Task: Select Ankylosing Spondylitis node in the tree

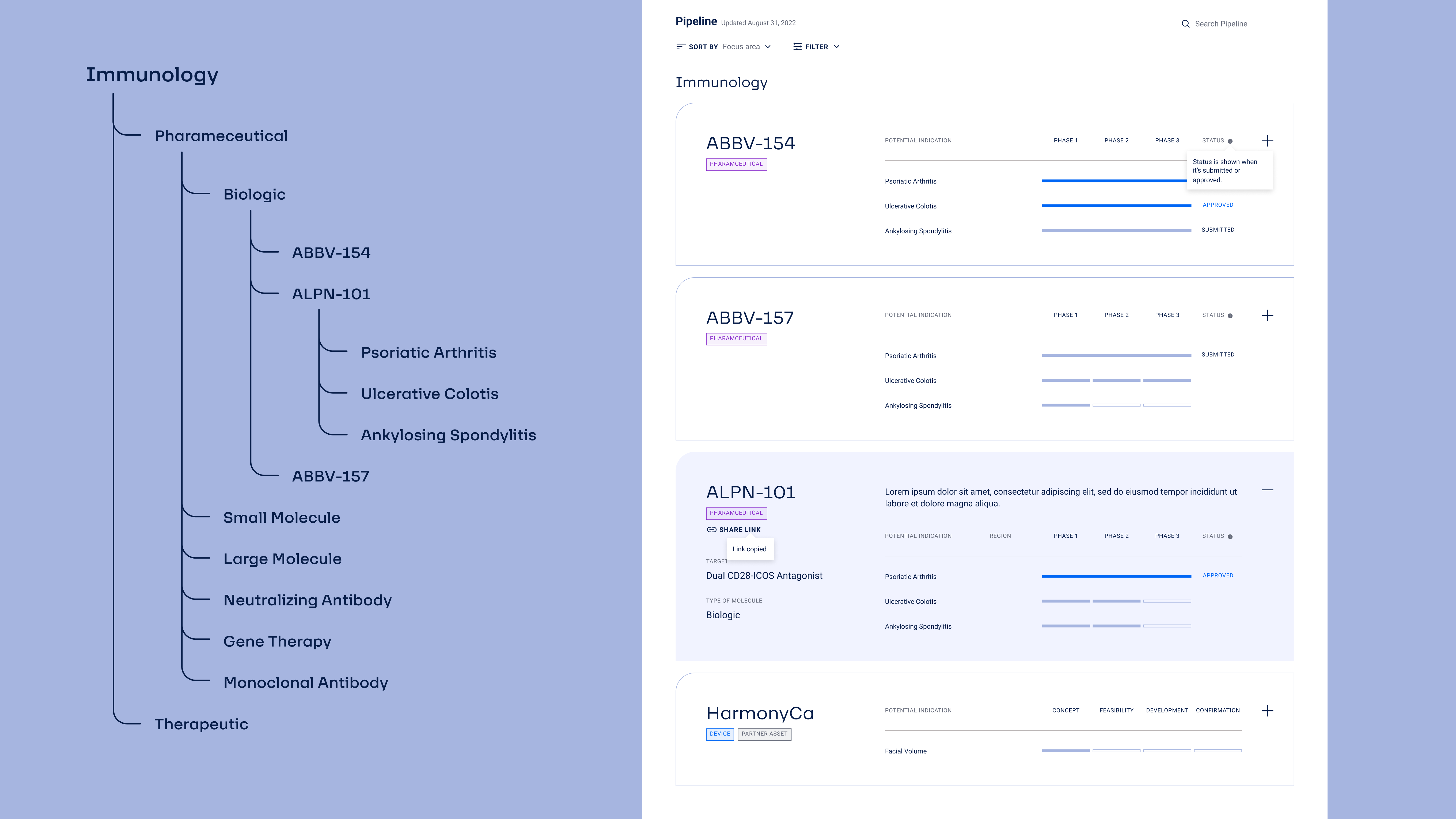Action: pos(448,435)
